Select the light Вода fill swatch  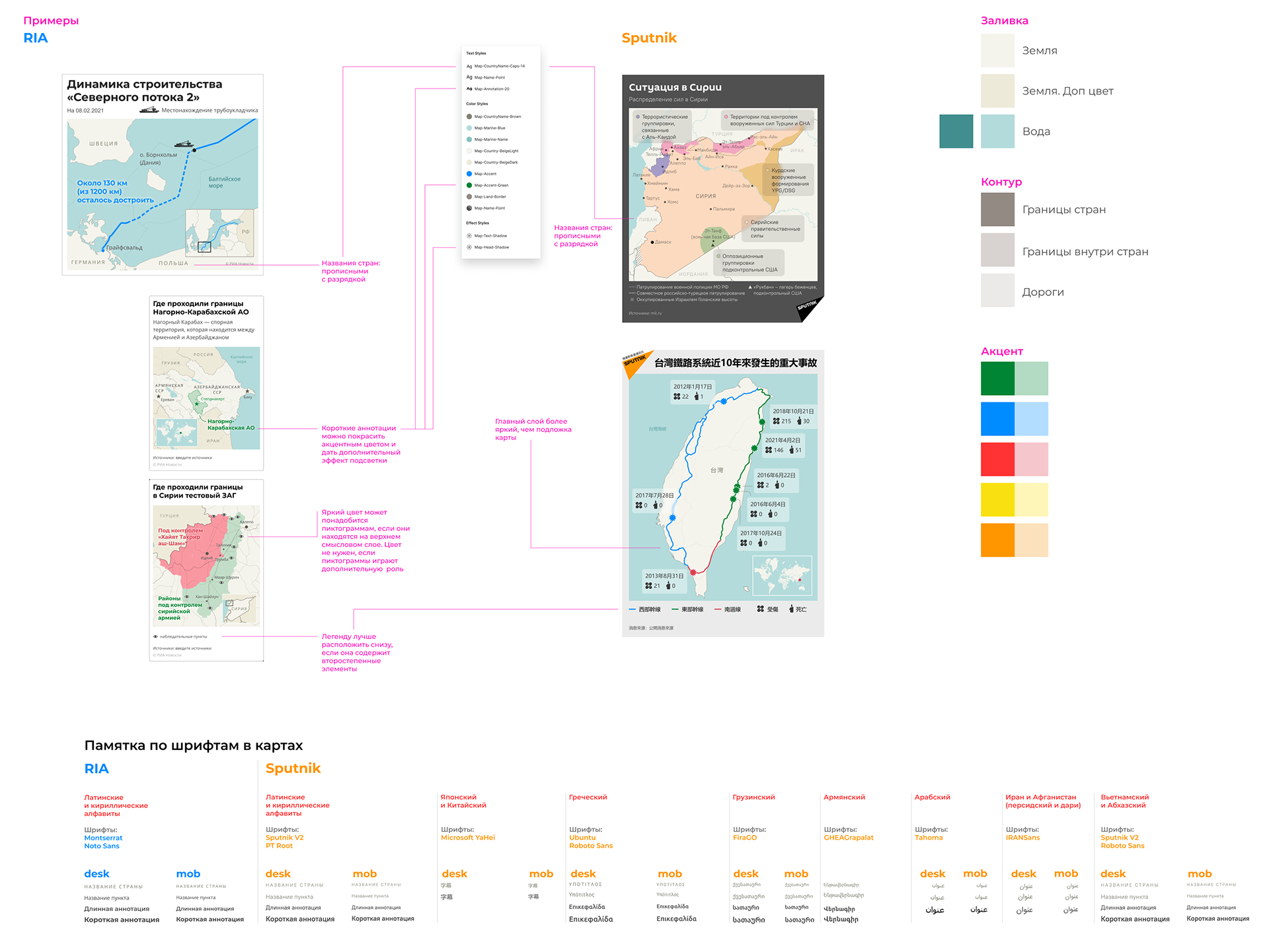pyautogui.click(x=997, y=131)
